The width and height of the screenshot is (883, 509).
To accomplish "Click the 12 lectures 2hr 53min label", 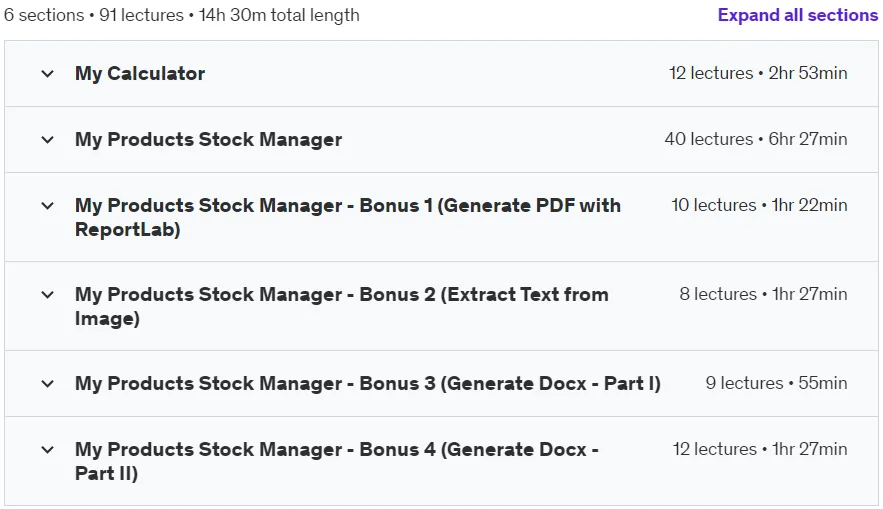I will click(758, 73).
